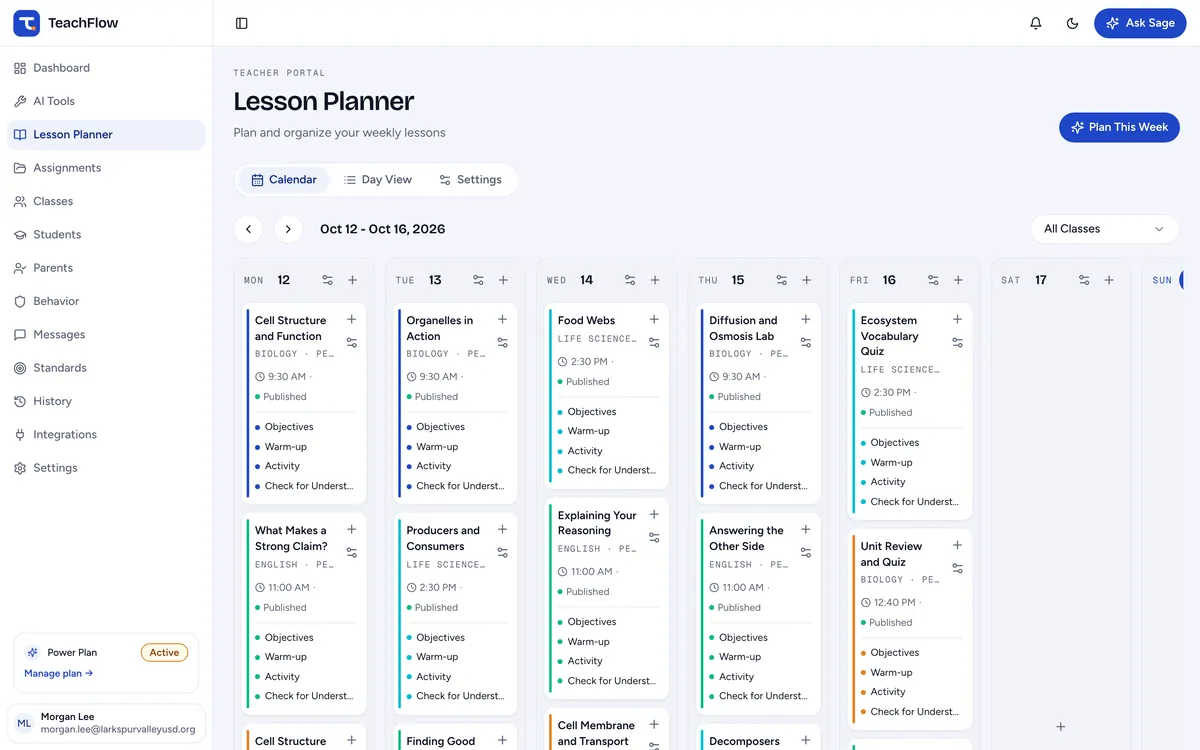Click plus on What Makes a Strong Claim card
This screenshot has height=750, width=1200.
pyautogui.click(x=351, y=529)
